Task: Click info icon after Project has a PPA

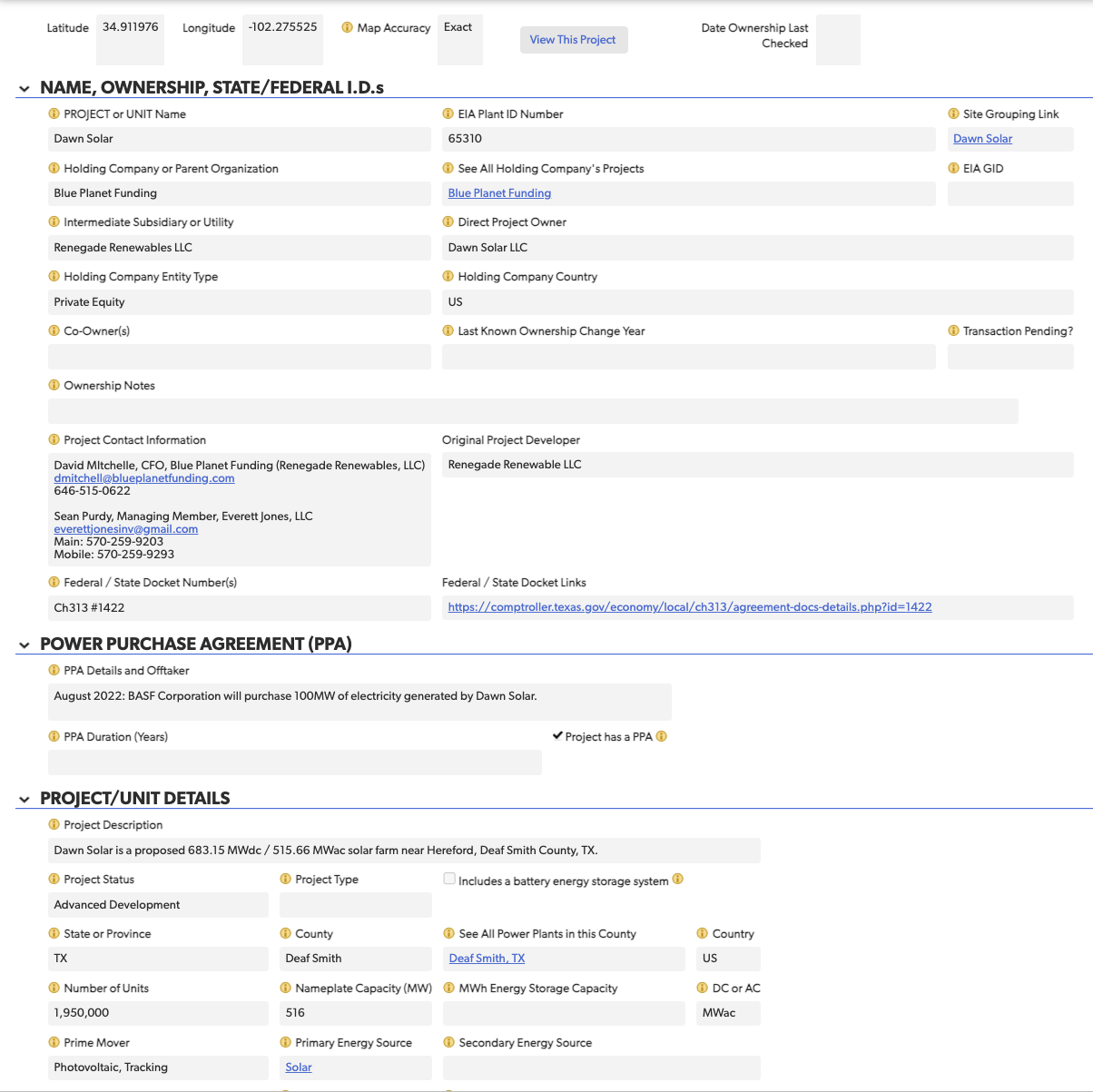Action: [661, 736]
